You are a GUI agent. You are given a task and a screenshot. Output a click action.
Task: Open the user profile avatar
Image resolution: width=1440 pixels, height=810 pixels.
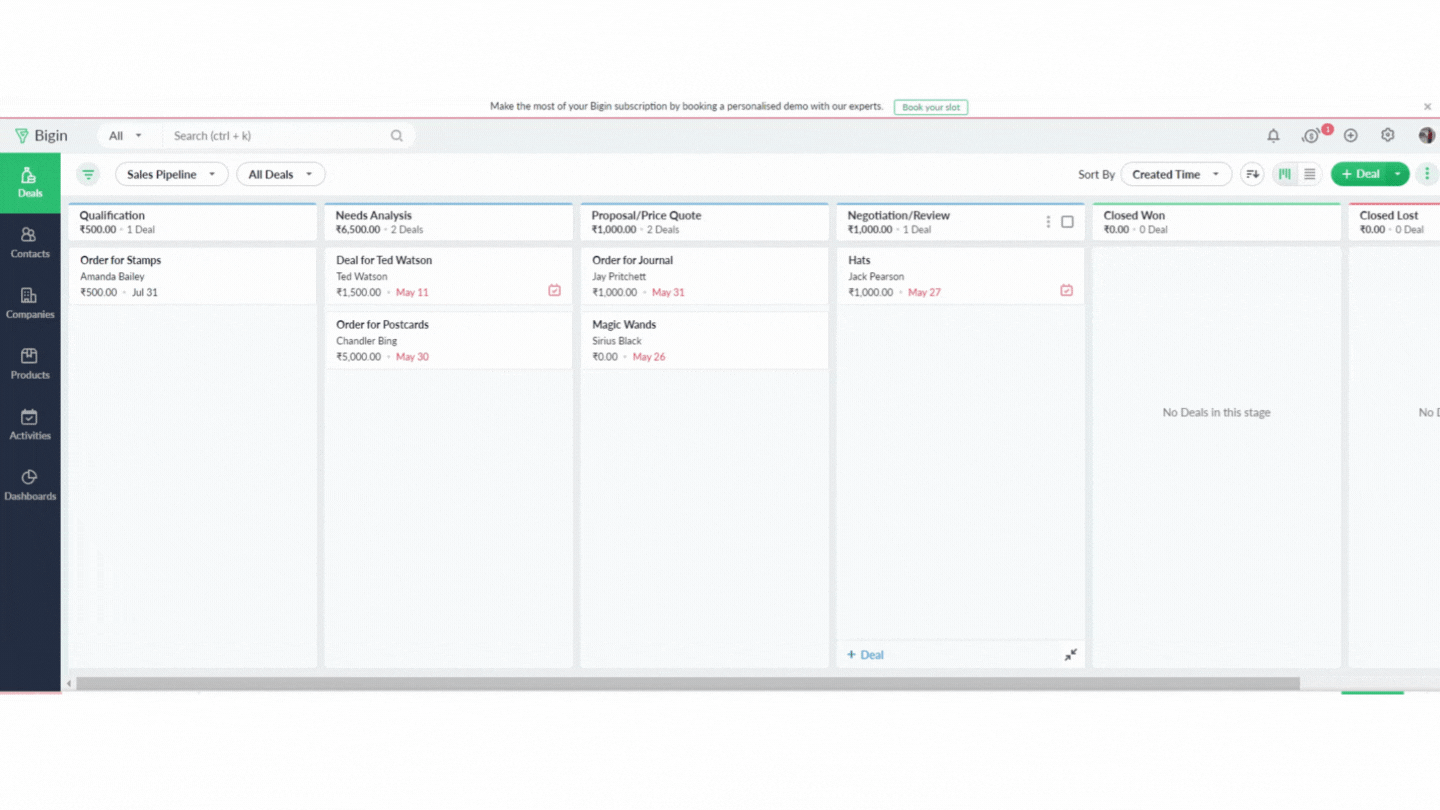(1426, 136)
